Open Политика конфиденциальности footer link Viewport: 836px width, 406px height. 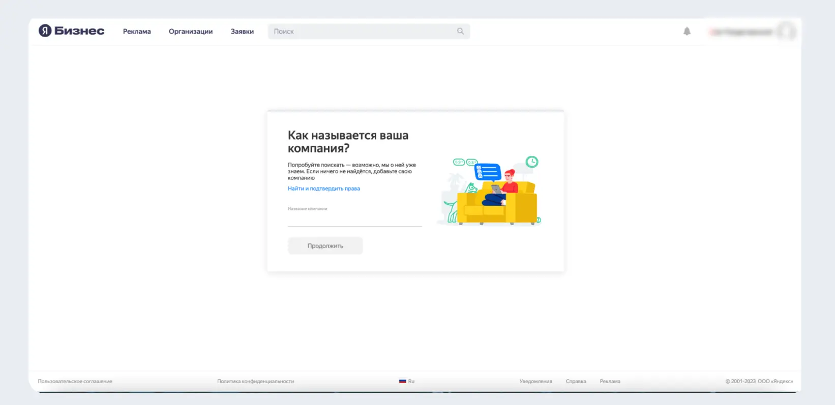pyautogui.click(x=255, y=381)
